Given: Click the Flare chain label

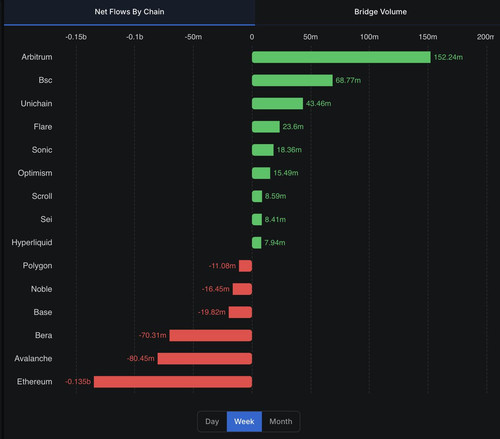Looking at the screenshot, I should [43, 127].
